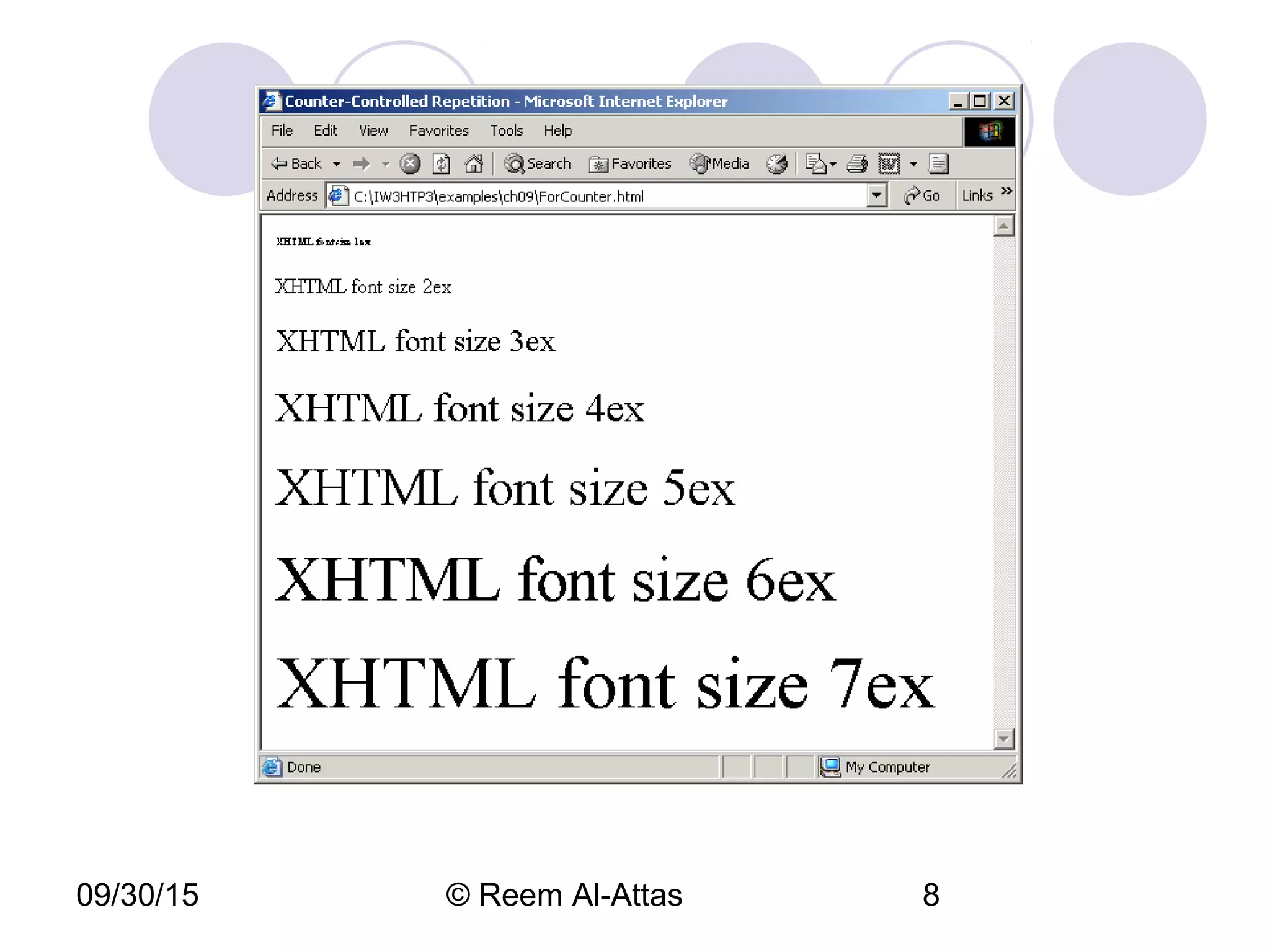1270x952 pixels.
Task: Expand the Back history dropdown arrow
Action: pos(337,164)
